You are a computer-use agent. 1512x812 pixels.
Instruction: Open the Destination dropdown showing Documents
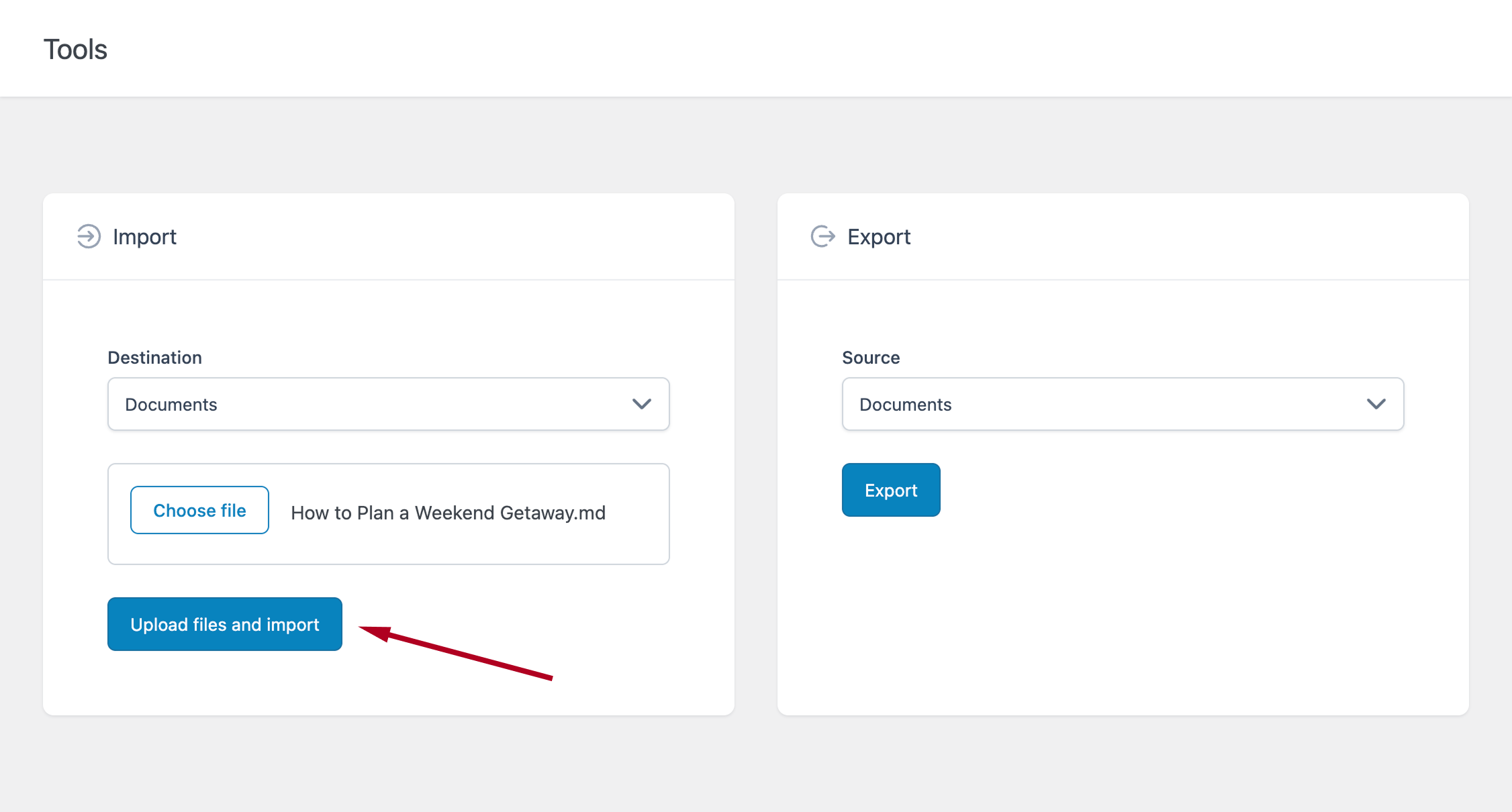tap(388, 404)
